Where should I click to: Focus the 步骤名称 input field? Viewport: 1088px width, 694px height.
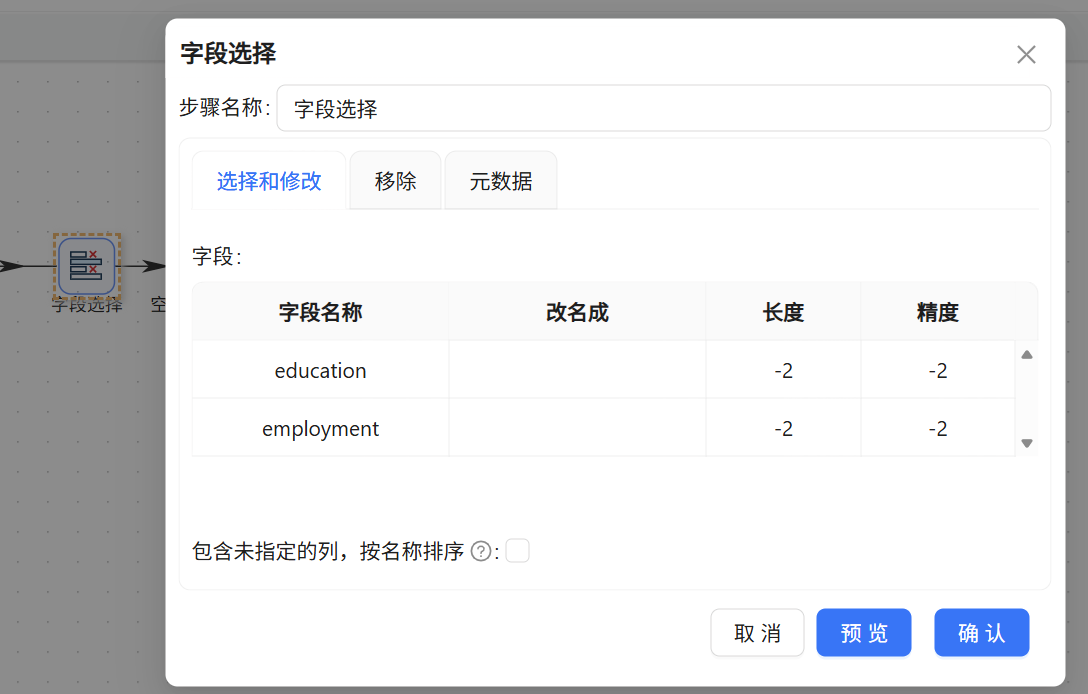[x=664, y=108]
